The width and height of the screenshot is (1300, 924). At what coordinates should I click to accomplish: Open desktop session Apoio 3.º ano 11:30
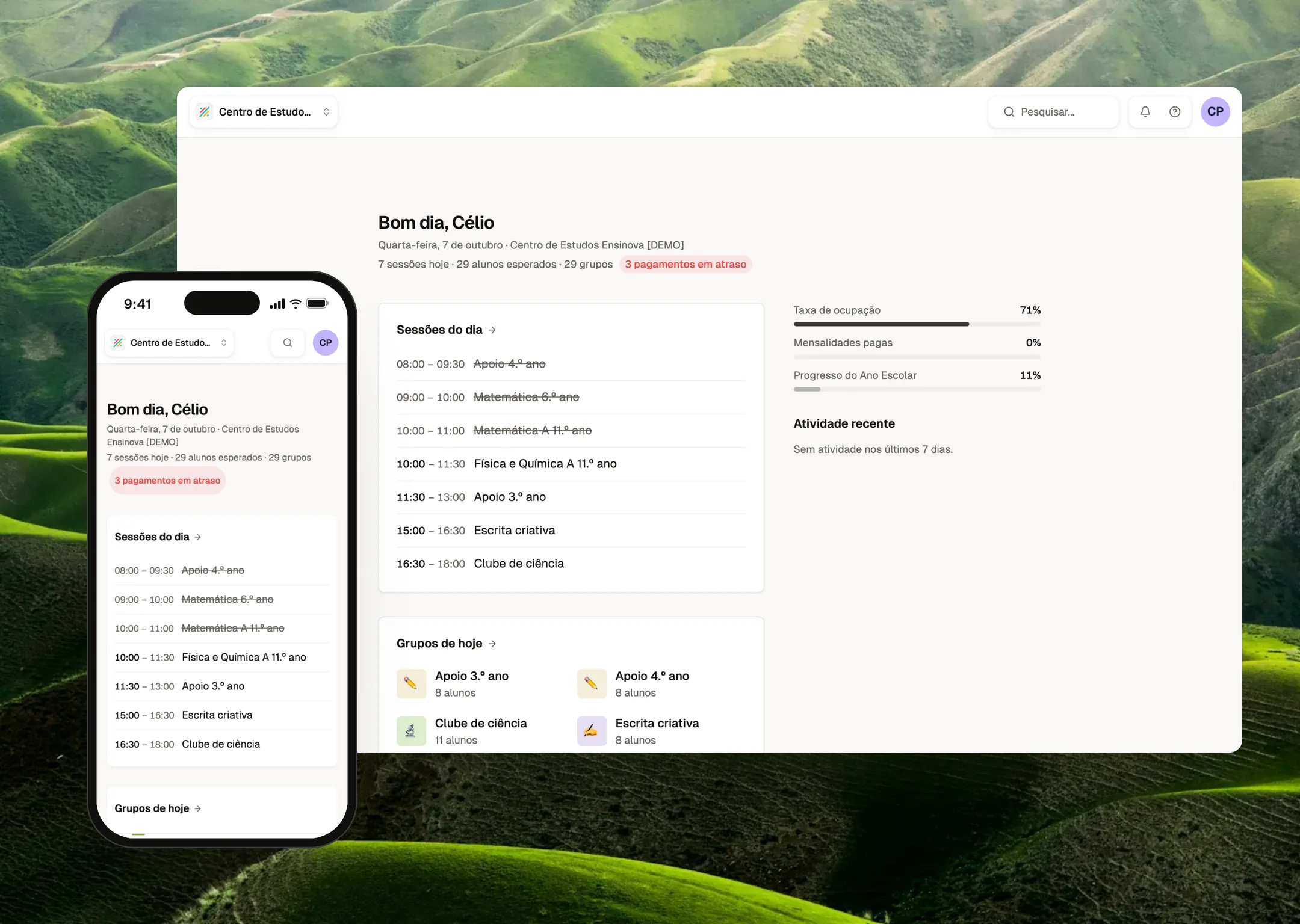click(571, 497)
